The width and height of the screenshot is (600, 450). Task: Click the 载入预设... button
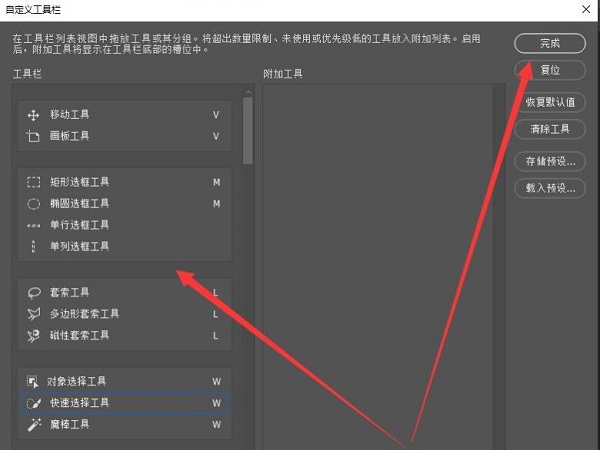(550, 188)
